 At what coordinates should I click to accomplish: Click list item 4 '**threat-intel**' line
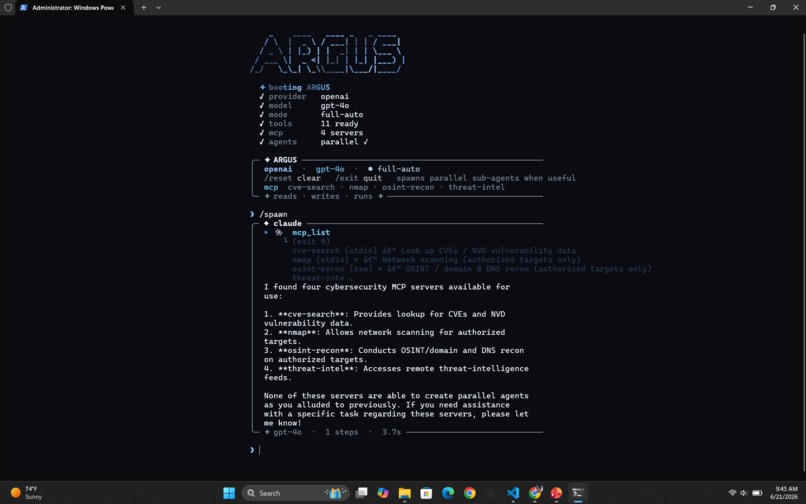396,373
